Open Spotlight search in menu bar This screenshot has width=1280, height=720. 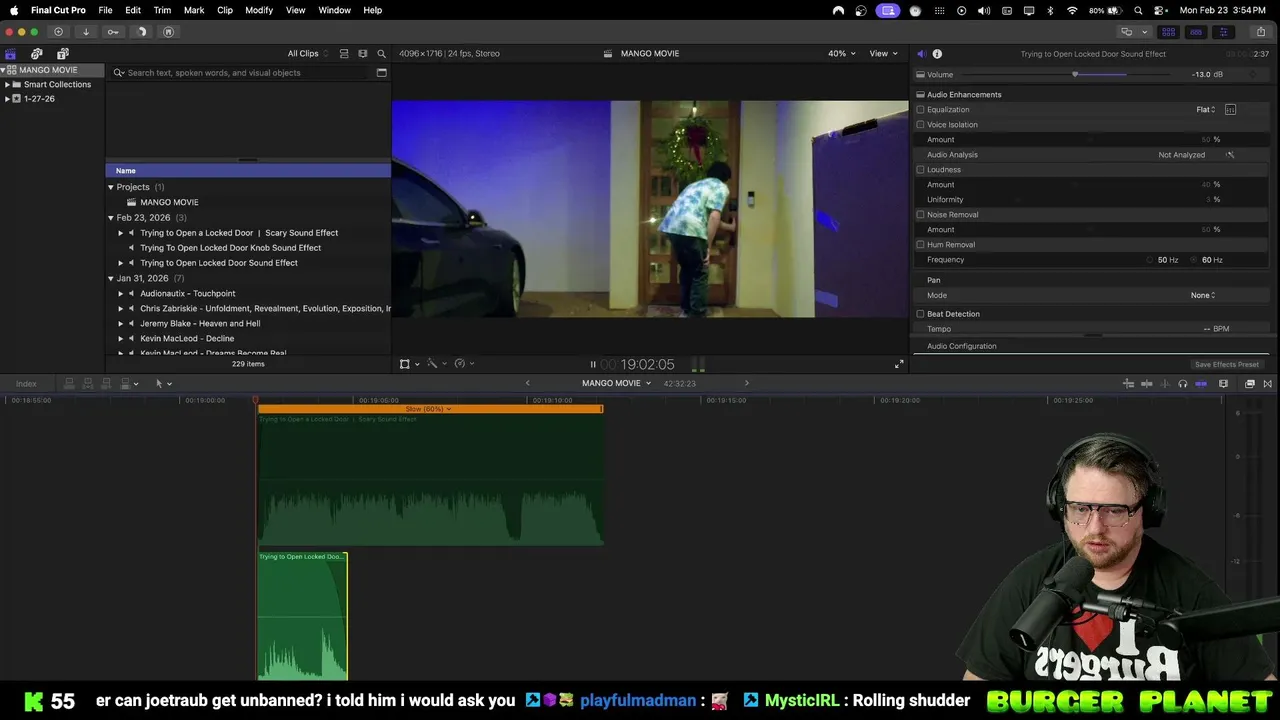pos(1138,10)
